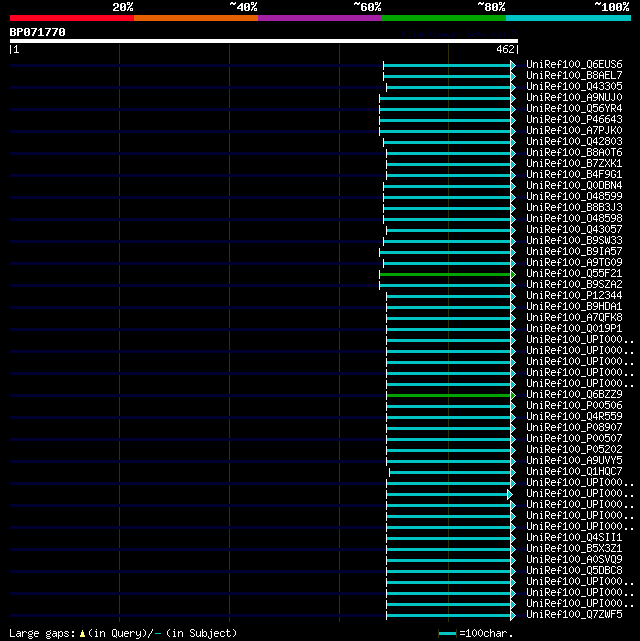Open hit UniRef100_B9IA57
The image size is (640, 641).
(x=574, y=252)
